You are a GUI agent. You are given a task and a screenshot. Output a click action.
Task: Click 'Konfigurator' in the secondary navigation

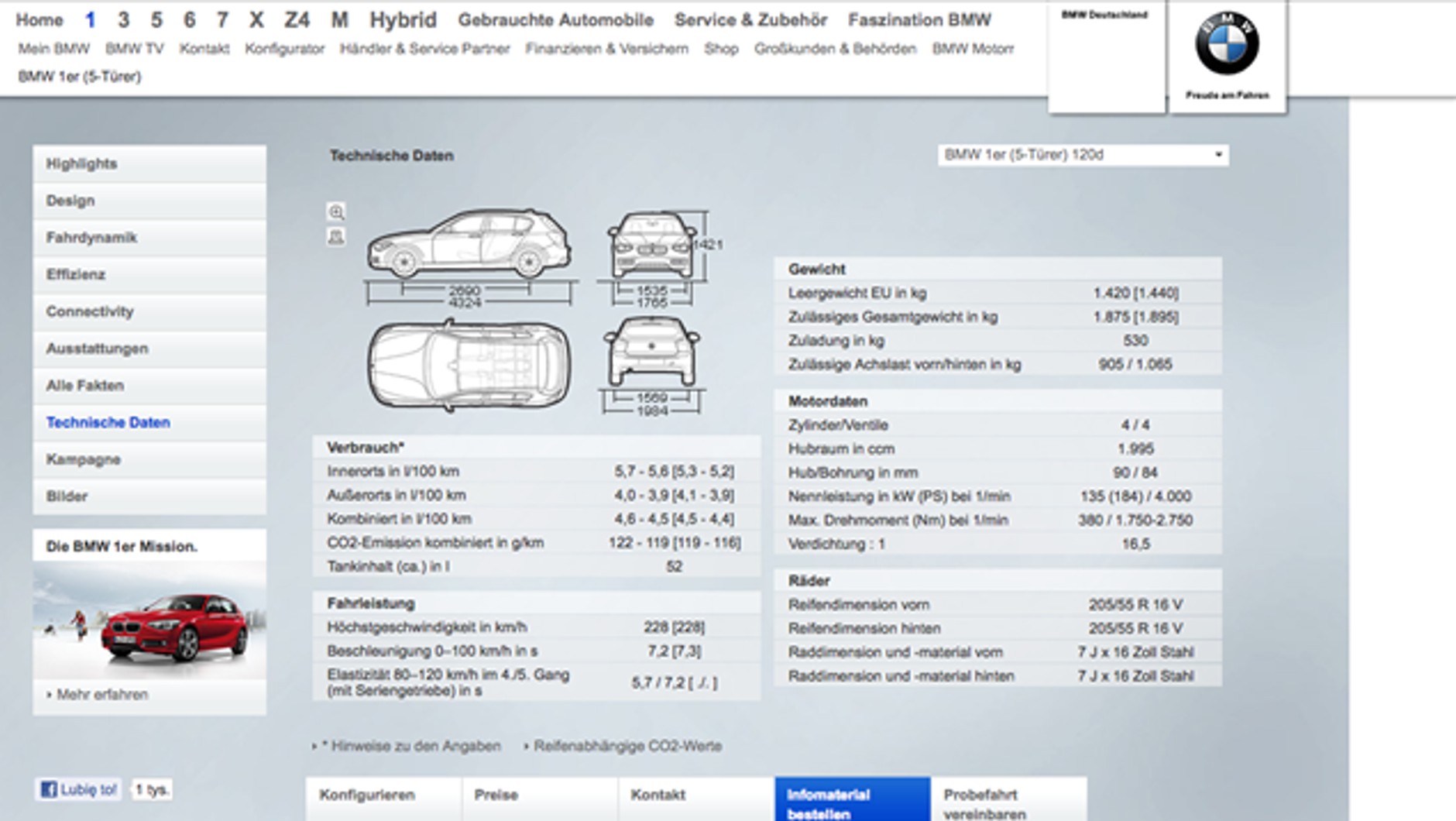284,49
